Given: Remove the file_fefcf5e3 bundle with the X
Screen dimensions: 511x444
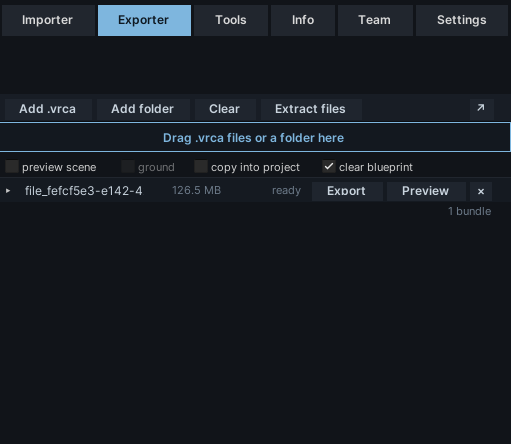Looking at the screenshot, I should pyautogui.click(x=481, y=191).
